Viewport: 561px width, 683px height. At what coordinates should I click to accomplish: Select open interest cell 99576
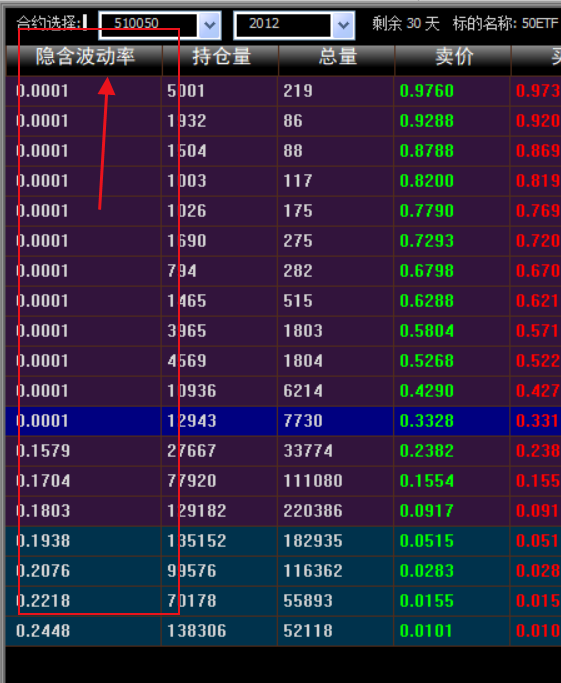[192, 571]
